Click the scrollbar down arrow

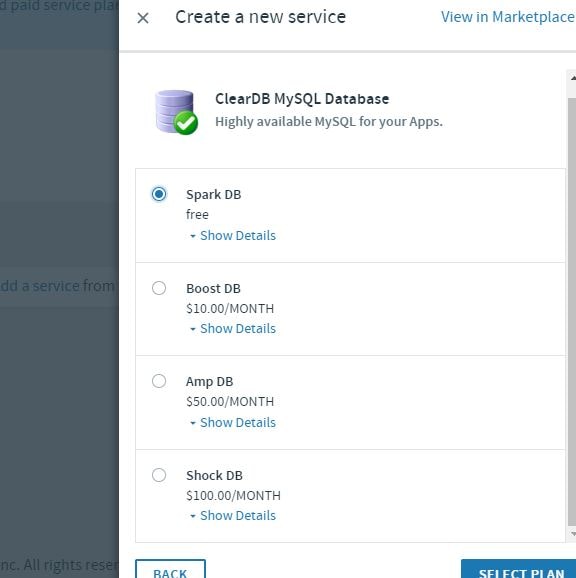coord(572,533)
